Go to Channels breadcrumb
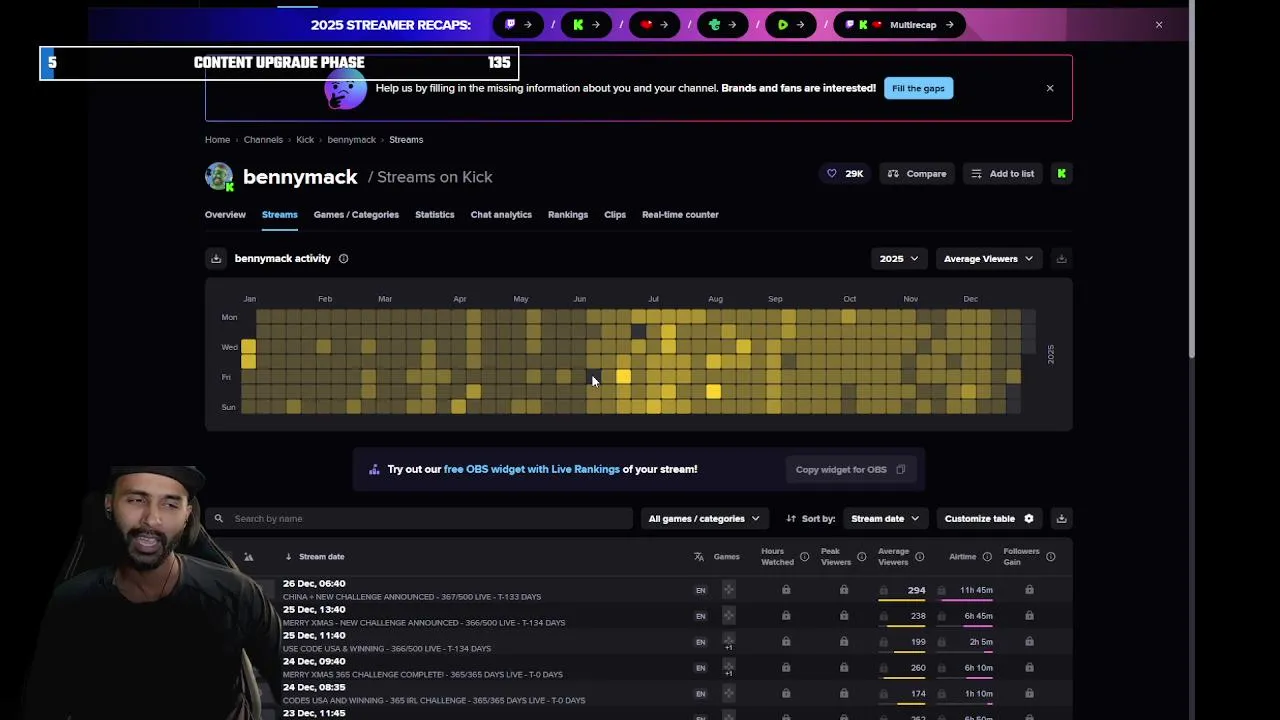The image size is (1280, 720). [x=263, y=140]
